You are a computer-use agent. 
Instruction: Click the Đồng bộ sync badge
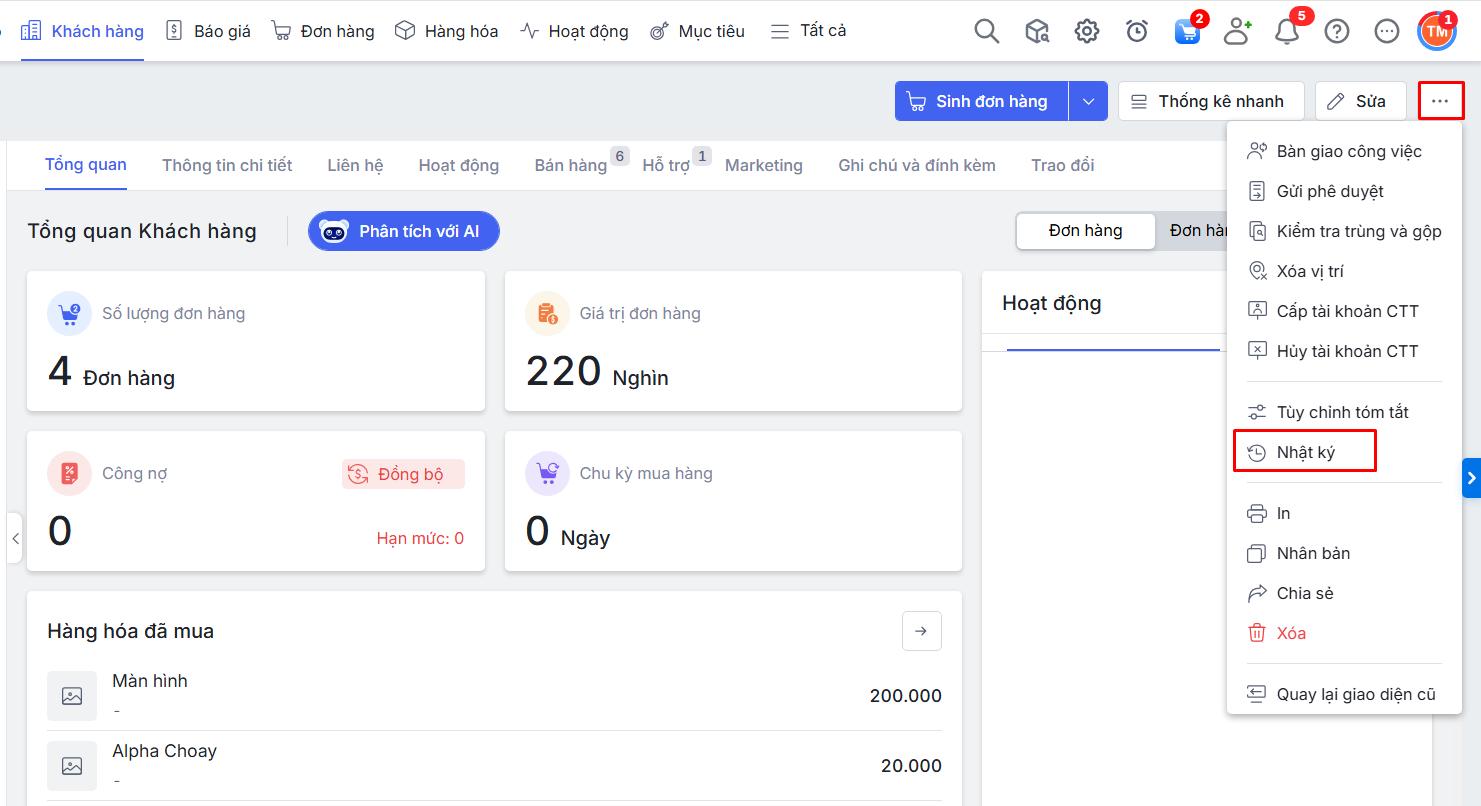(403, 474)
